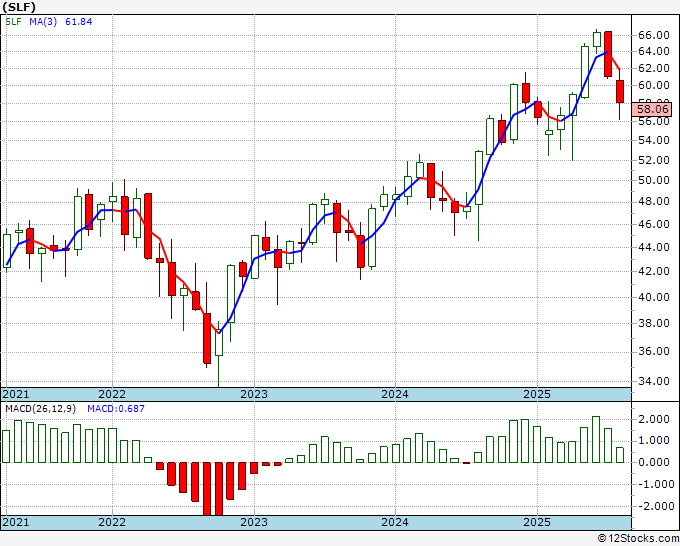
Task: Click the 54.00 price axis label
Action: coord(654,140)
